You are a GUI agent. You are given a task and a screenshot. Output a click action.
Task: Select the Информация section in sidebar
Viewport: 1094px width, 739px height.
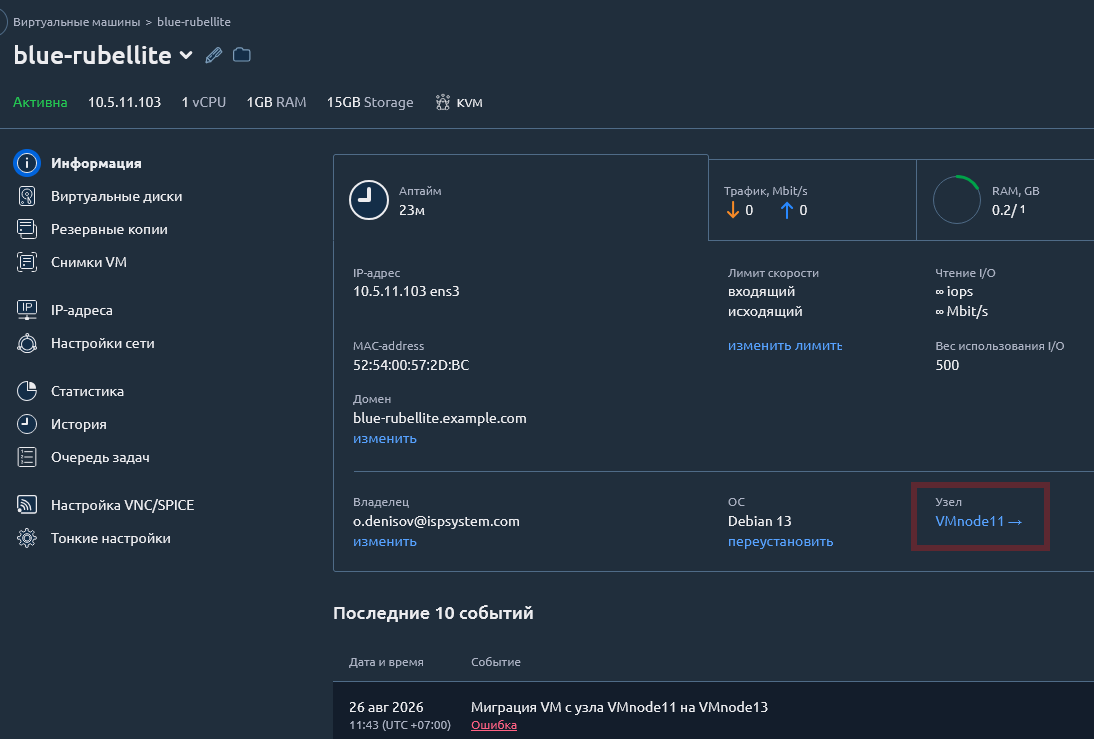[x=96, y=163]
